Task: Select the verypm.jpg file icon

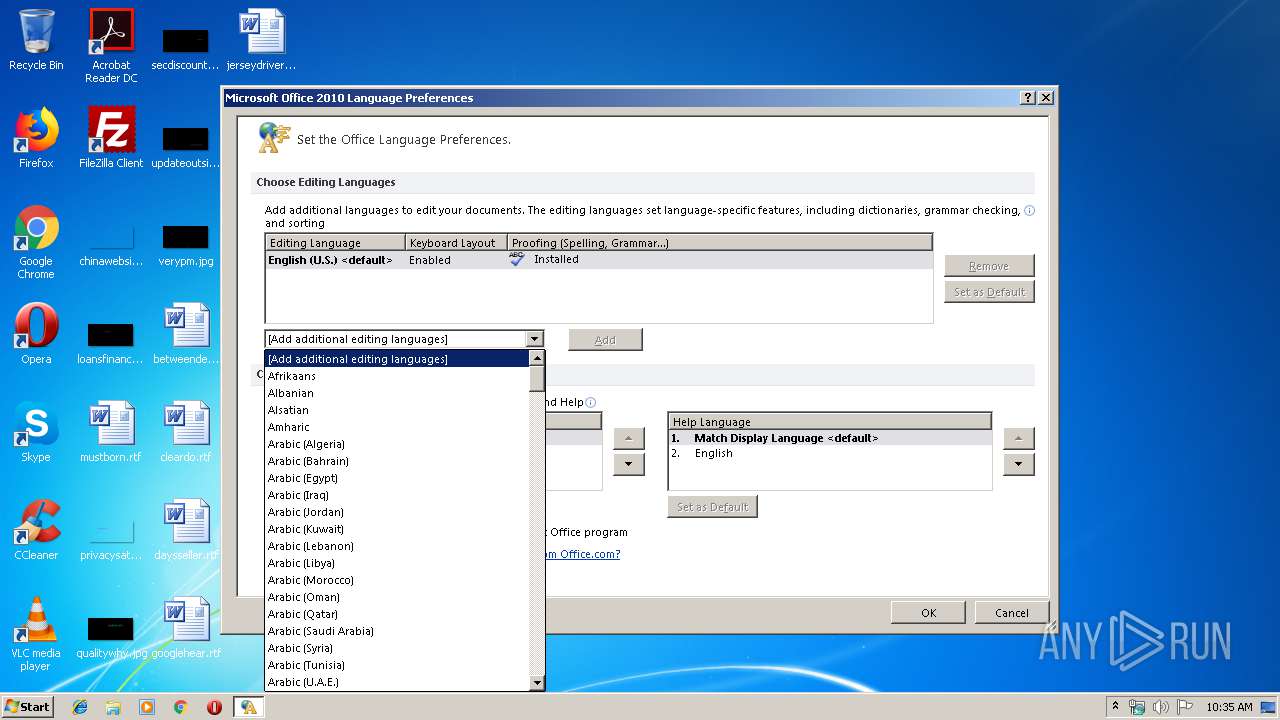Action: pos(186,244)
